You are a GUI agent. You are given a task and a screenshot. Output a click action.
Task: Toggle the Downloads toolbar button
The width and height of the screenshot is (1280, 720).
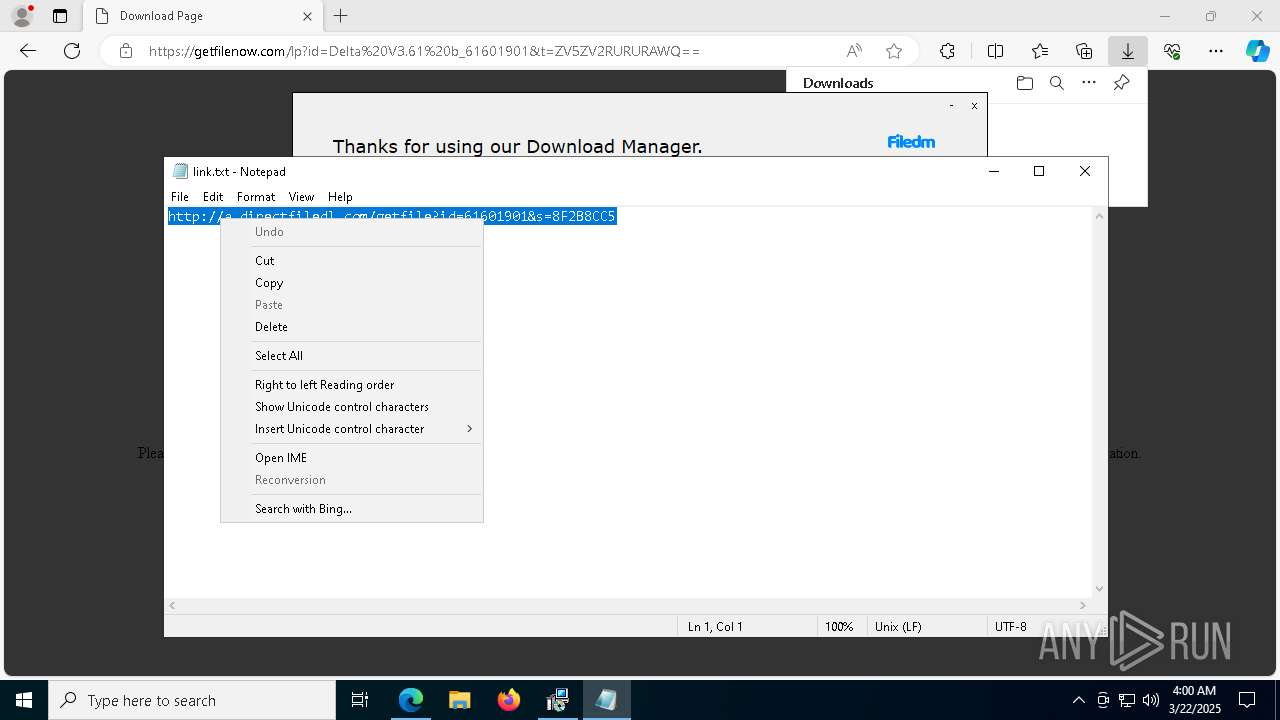point(1128,51)
